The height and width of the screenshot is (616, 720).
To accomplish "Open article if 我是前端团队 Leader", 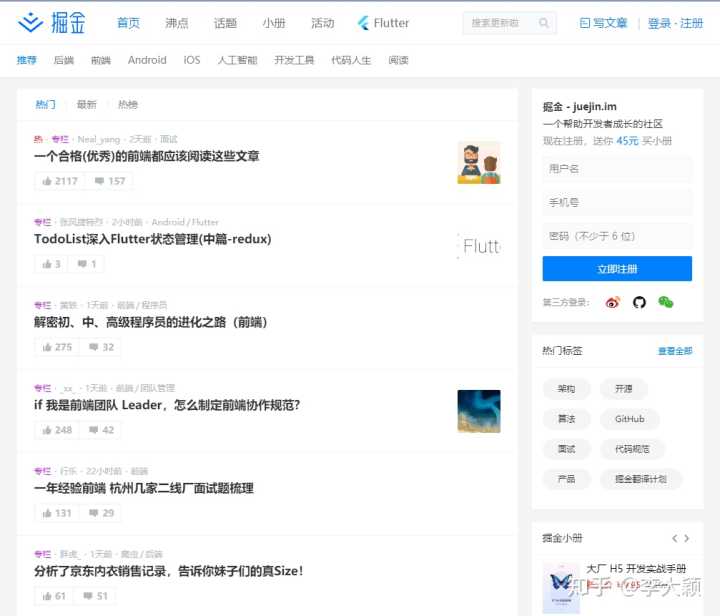I will (167, 405).
